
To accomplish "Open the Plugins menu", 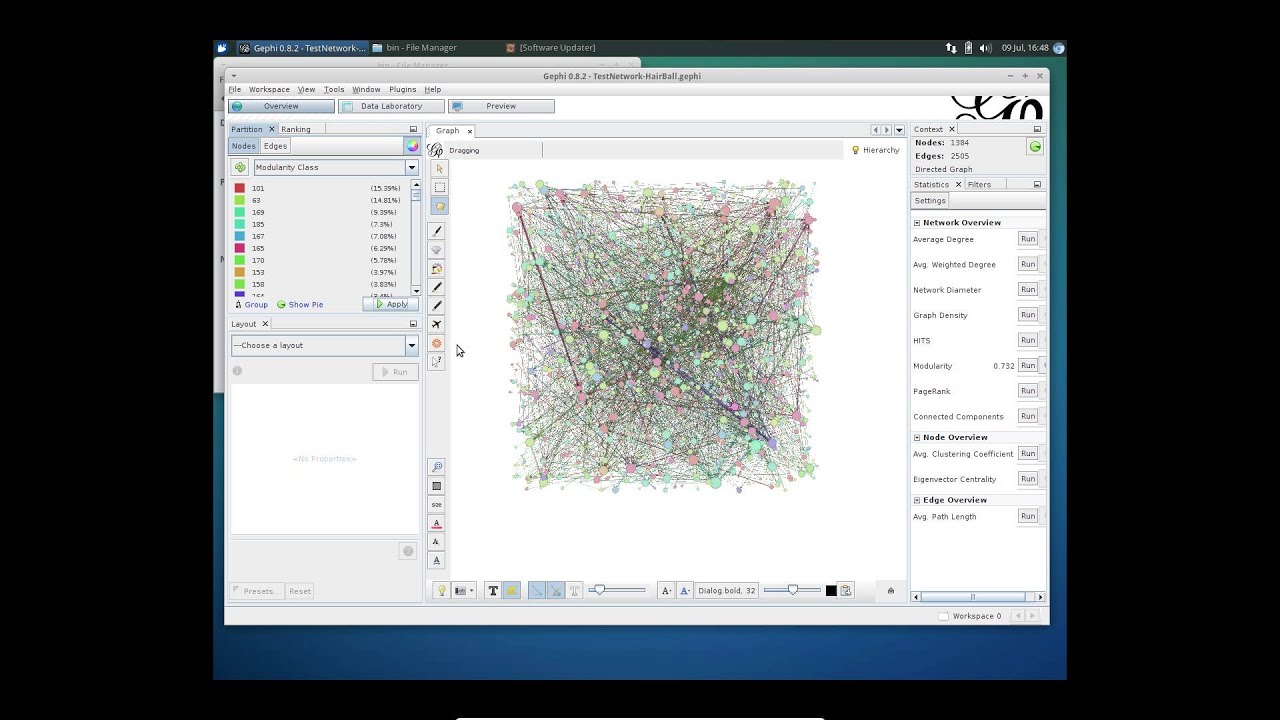I will coord(402,89).
